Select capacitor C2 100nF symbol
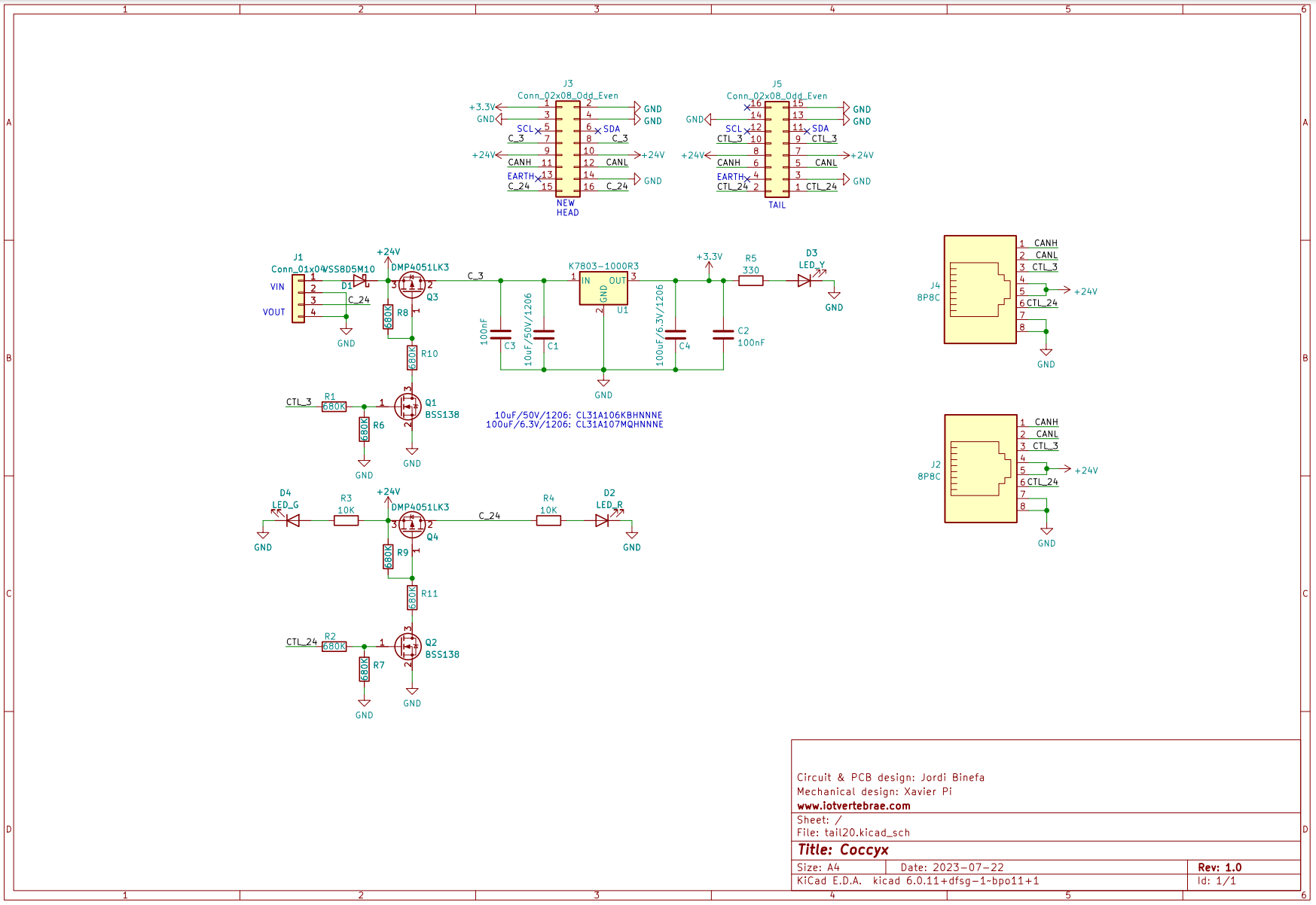Image resolution: width=1316 pixels, height=905 pixels. click(x=723, y=334)
